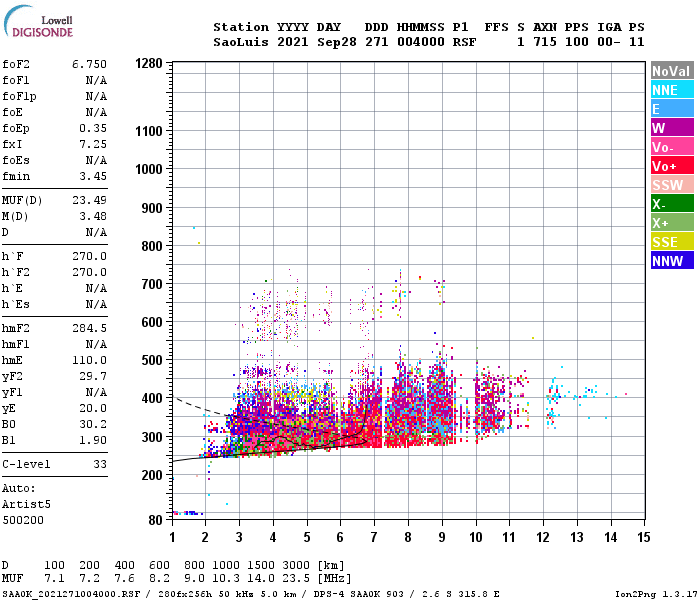This screenshot has width=700, height=600.
Task: Select the blue NNW legend swatch
Action: pyautogui.click(x=672, y=261)
